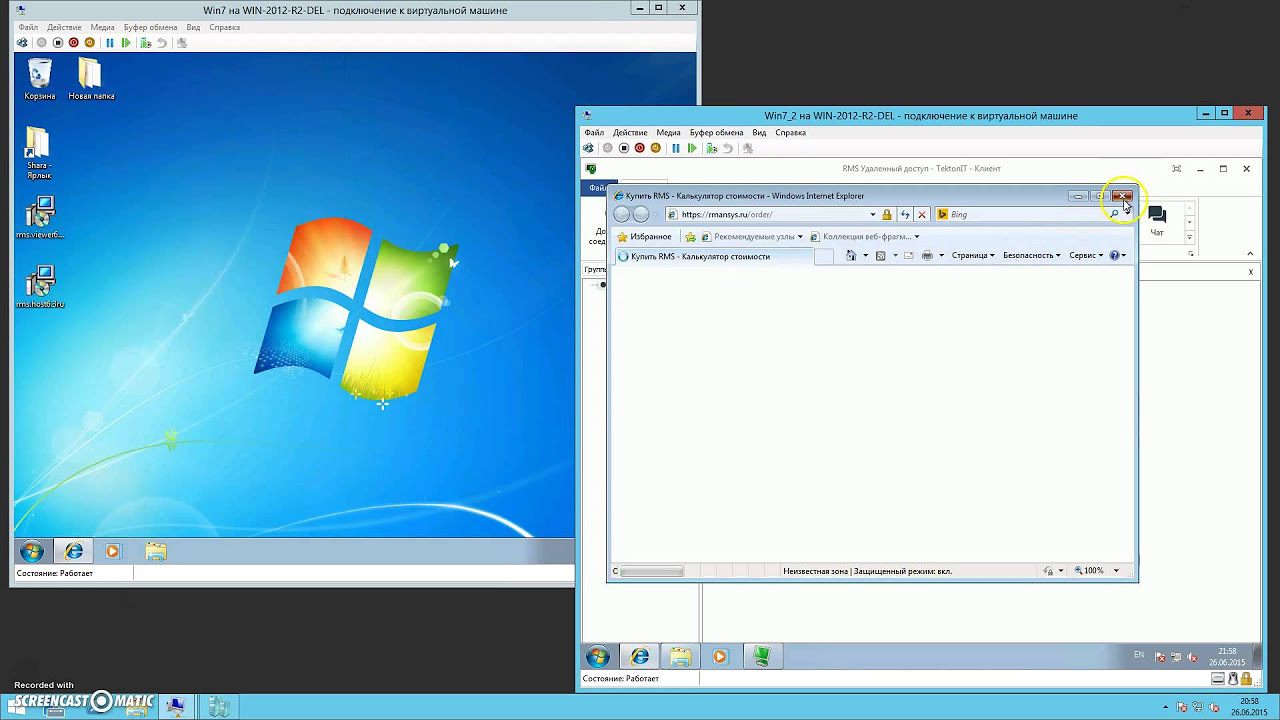This screenshot has width=1280, height=720.
Task: Click IE RSS feeds icon
Action: (880, 256)
